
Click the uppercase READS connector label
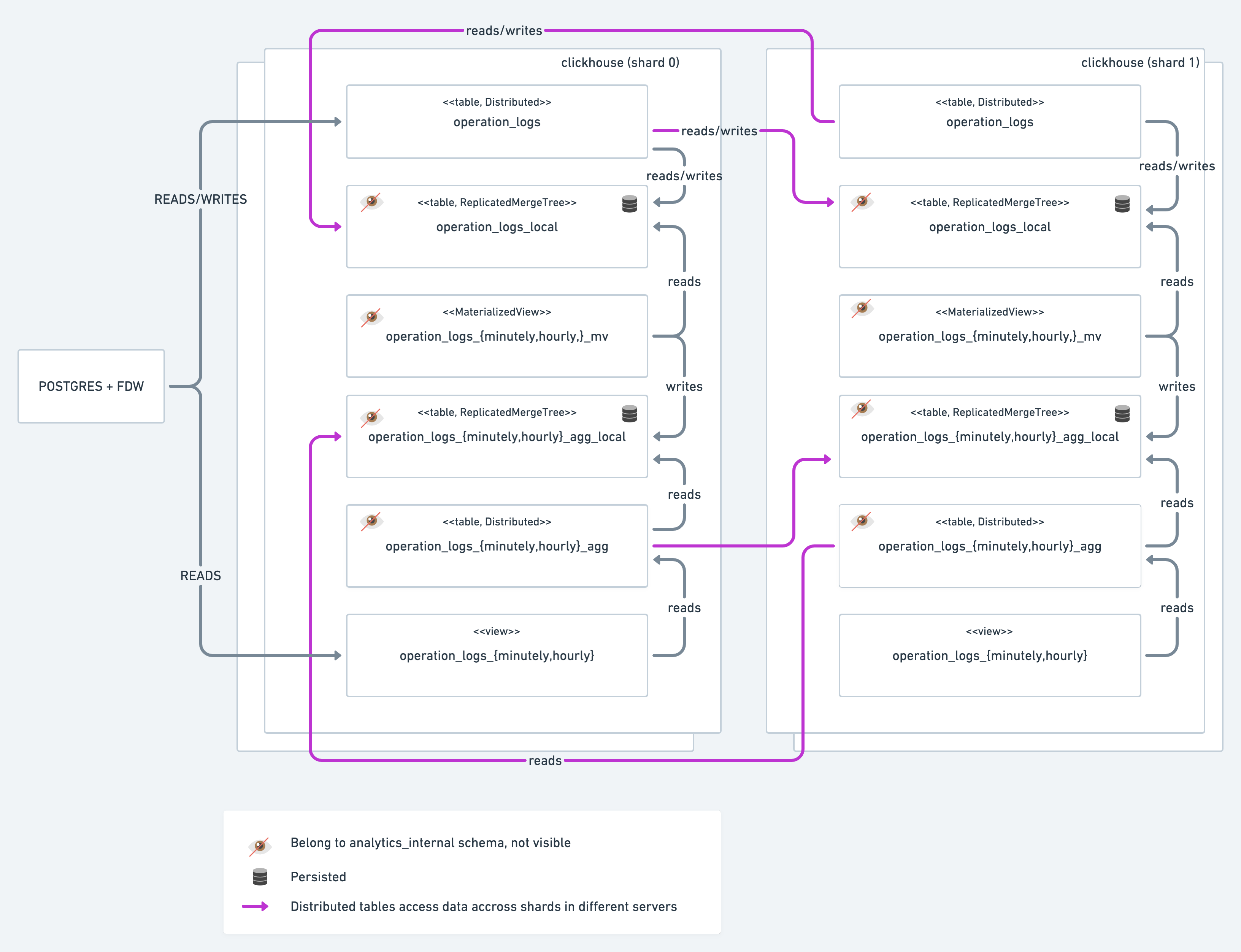(201, 575)
